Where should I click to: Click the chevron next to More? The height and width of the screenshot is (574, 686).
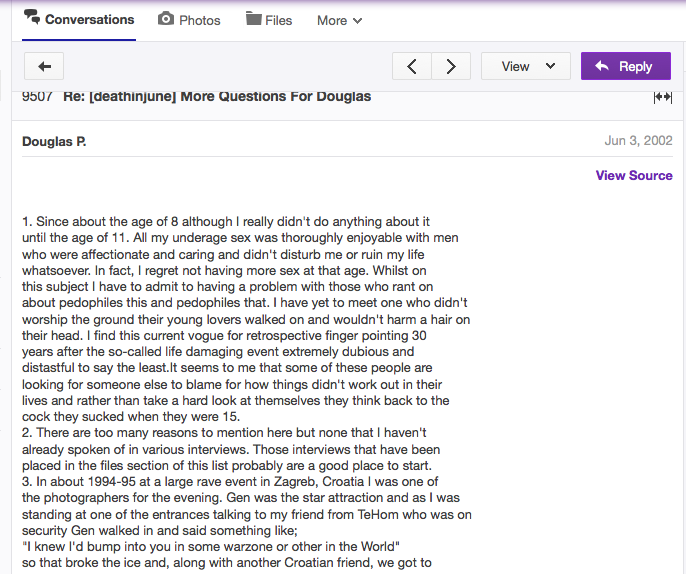pyautogui.click(x=357, y=21)
